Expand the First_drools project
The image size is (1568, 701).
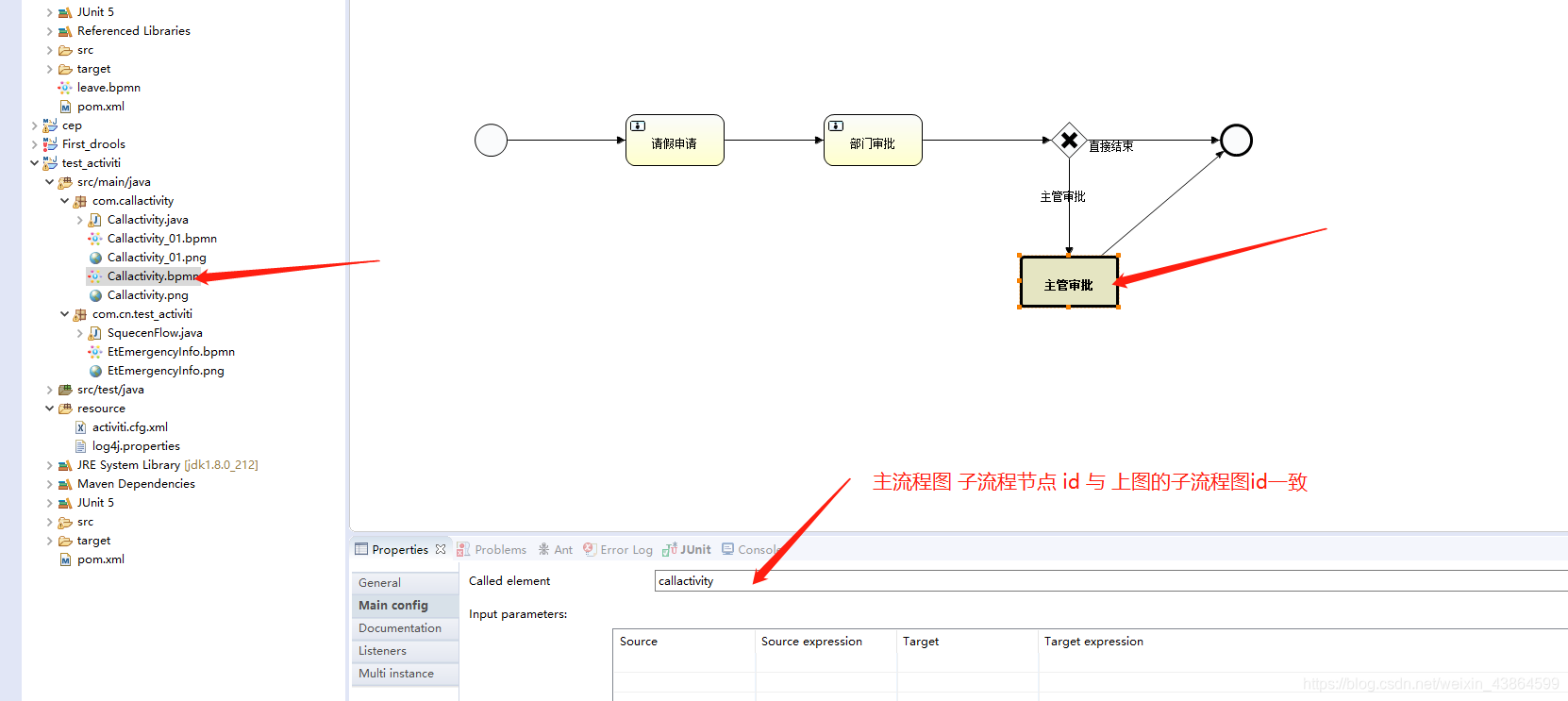coord(35,144)
